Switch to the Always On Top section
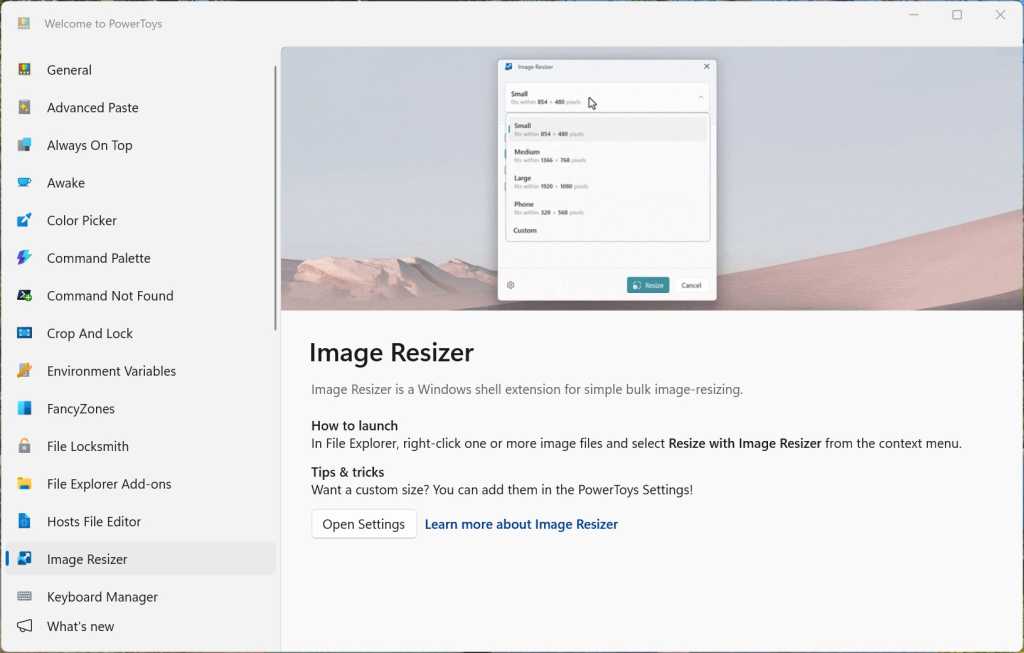Image resolution: width=1024 pixels, height=653 pixels. tap(88, 145)
